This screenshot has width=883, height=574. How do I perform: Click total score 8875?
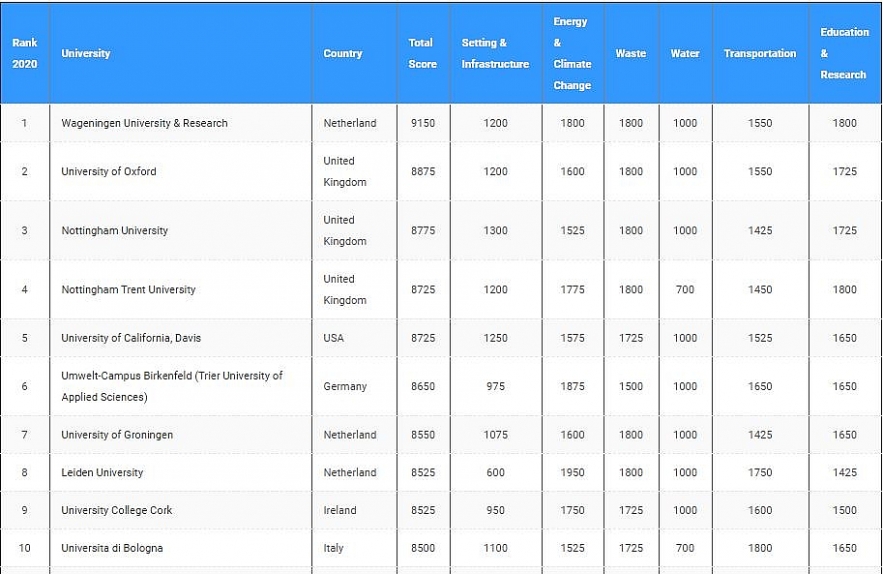[x=423, y=171]
